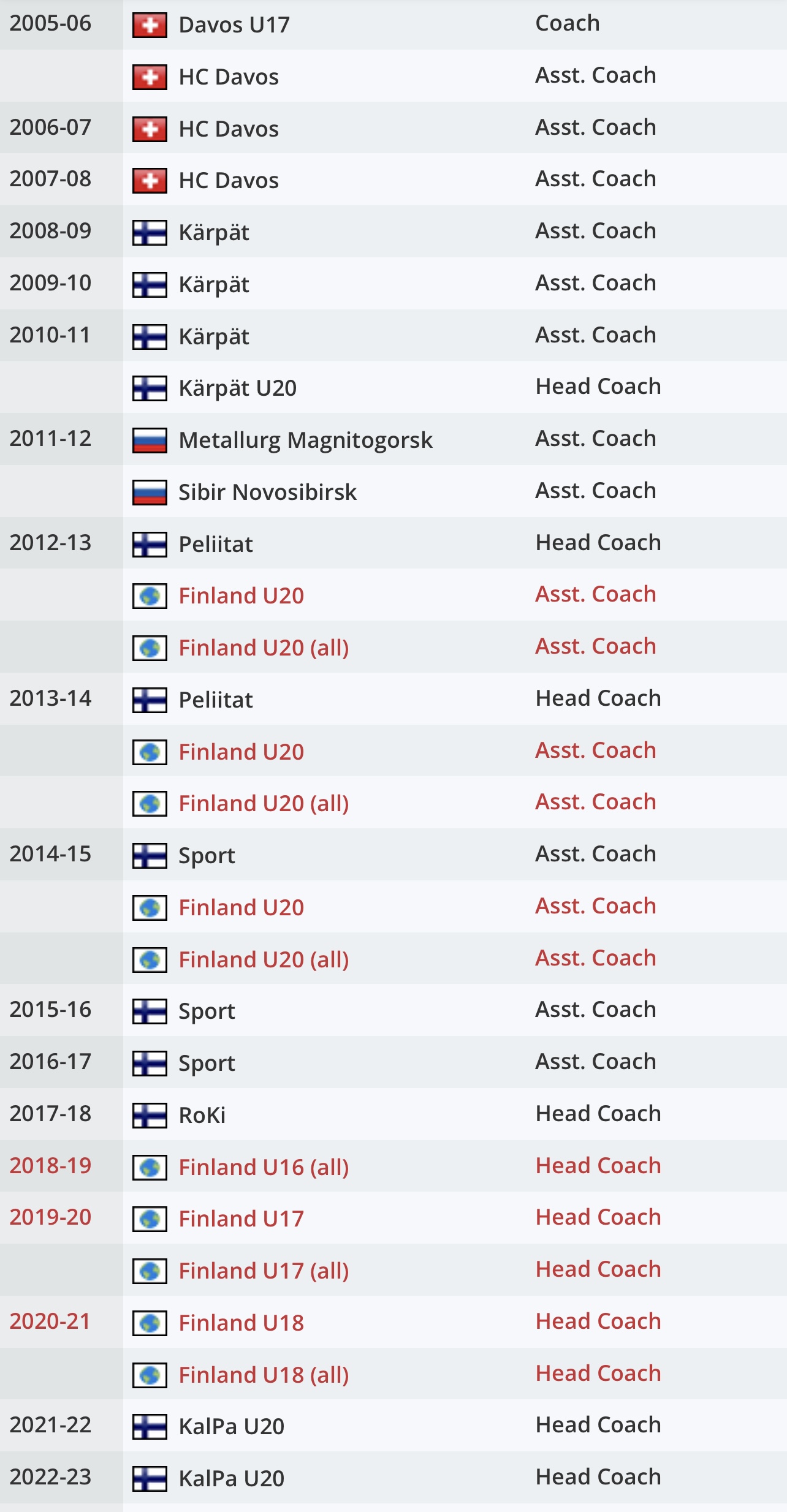Open the Finland U17 (all) entry
The image size is (787, 1512).
264,1271
